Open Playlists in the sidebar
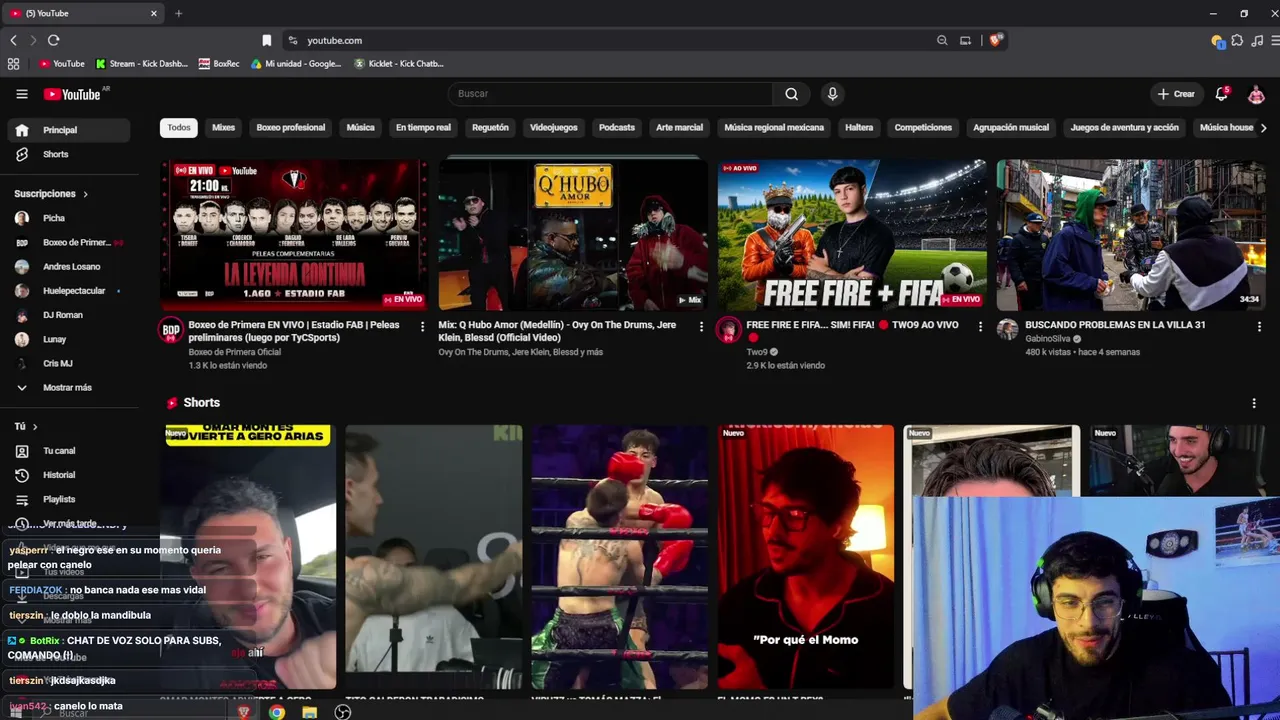The height and width of the screenshot is (720, 1280). [x=69, y=499]
